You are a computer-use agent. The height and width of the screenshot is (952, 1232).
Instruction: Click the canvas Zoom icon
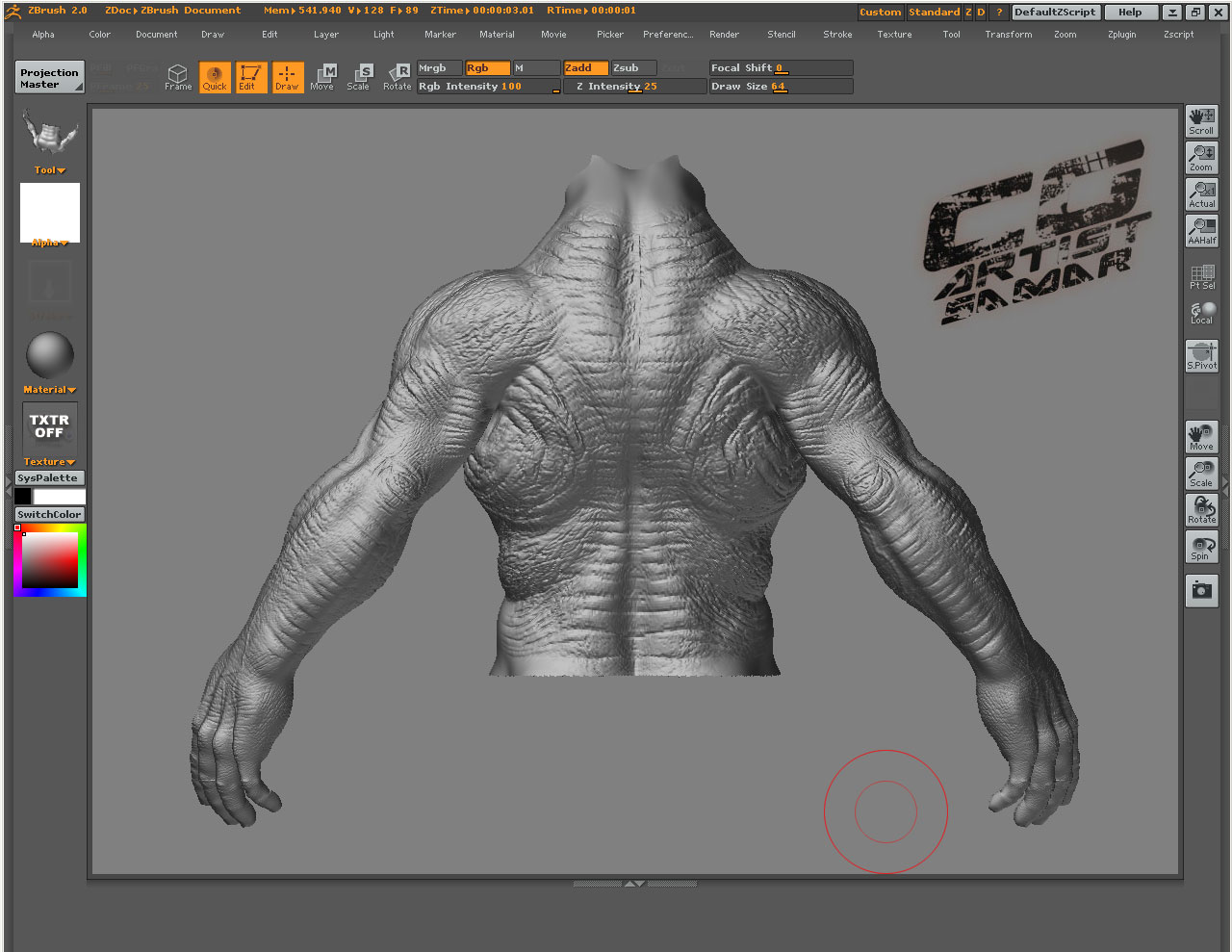coord(1201,158)
